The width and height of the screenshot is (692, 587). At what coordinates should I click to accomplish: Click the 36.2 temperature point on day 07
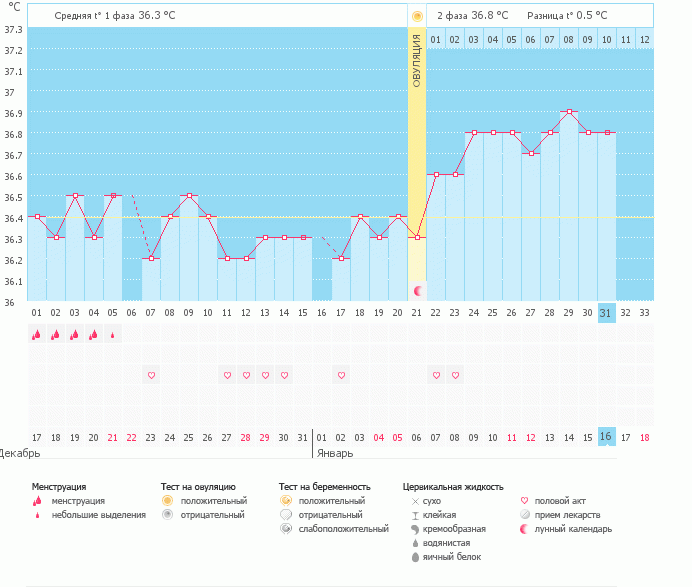click(x=151, y=259)
